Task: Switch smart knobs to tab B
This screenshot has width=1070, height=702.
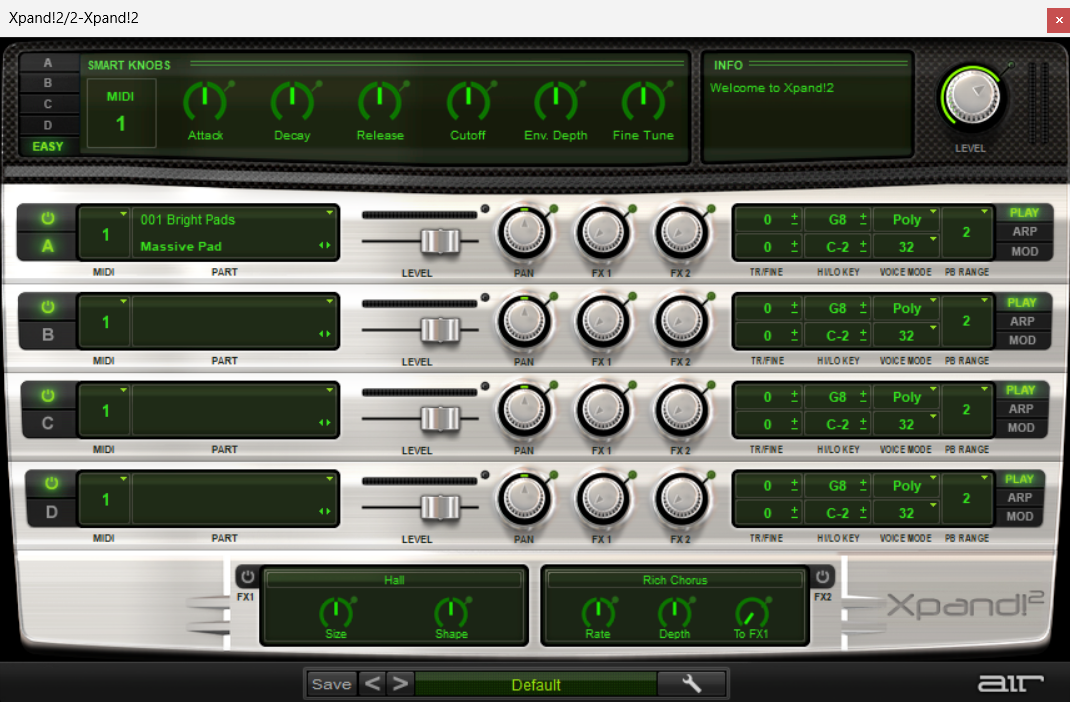Action: point(48,83)
